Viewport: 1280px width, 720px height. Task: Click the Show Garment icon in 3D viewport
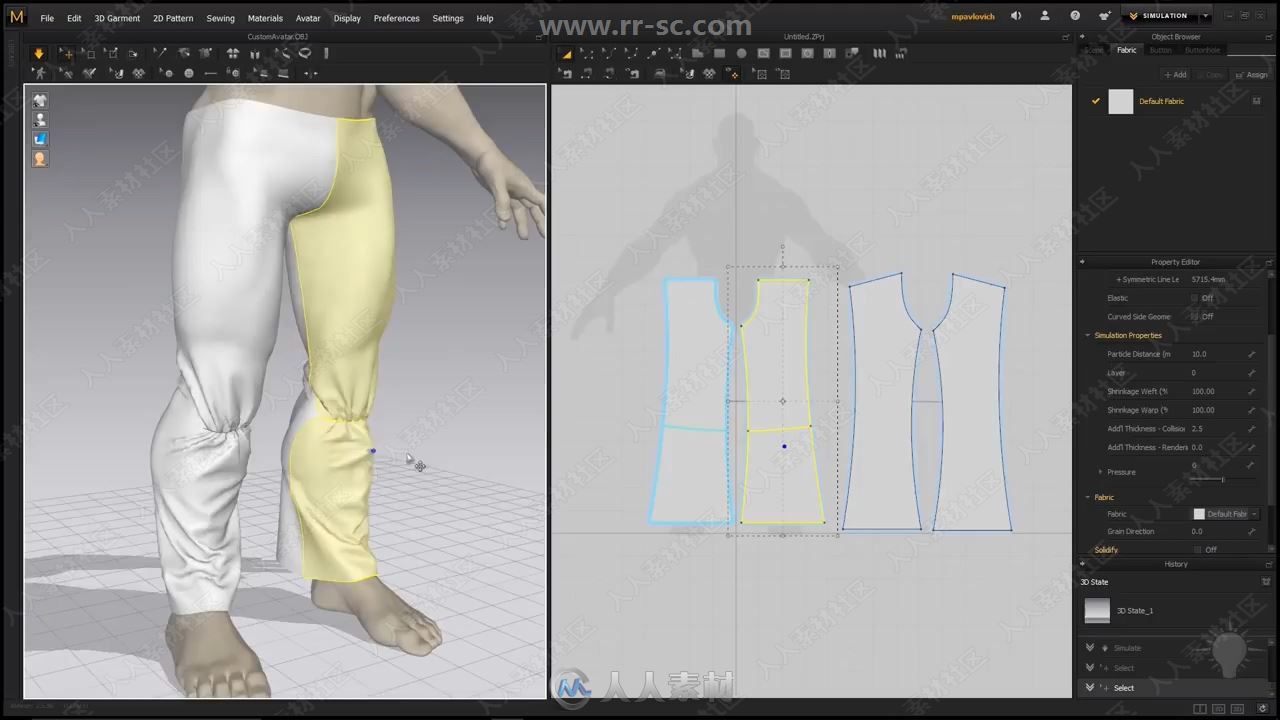point(40,100)
